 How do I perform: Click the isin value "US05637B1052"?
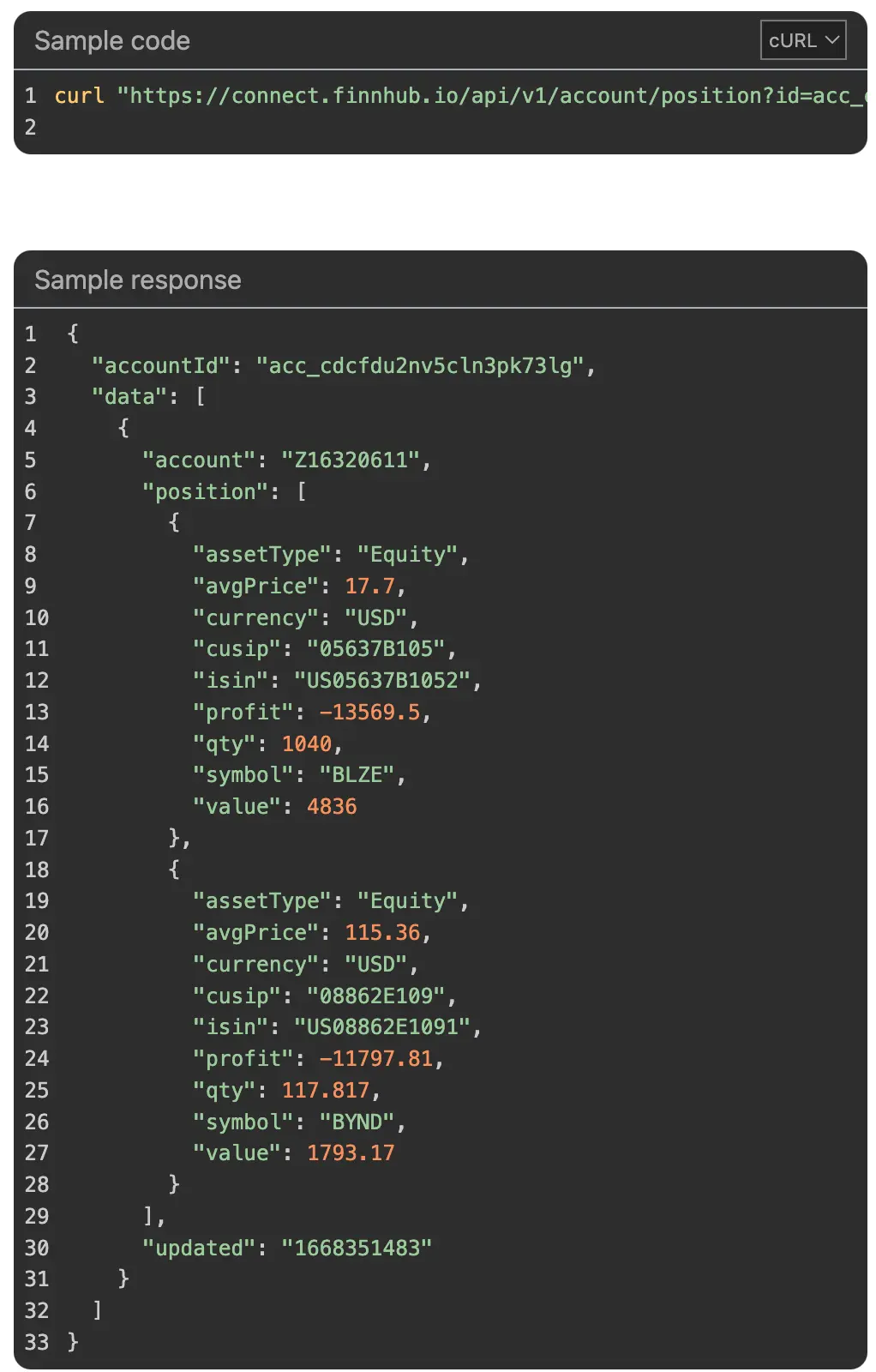point(381,681)
